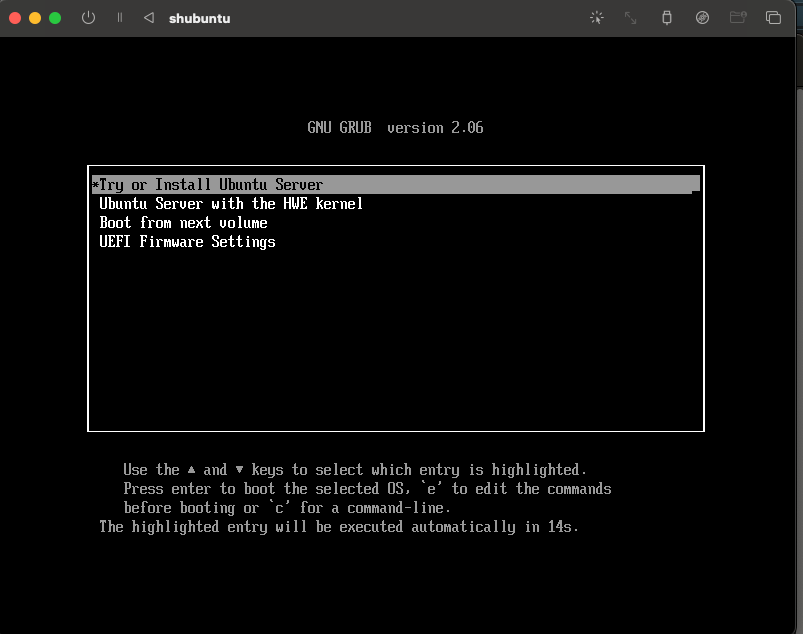Click the 'GNU GRUB version 2.06' heading
The image size is (803, 634).
coord(395,128)
